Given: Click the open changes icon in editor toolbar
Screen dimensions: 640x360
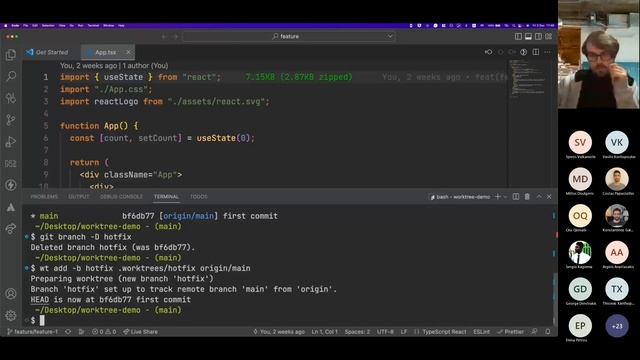Looking at the screenshot, I should 488,52.
